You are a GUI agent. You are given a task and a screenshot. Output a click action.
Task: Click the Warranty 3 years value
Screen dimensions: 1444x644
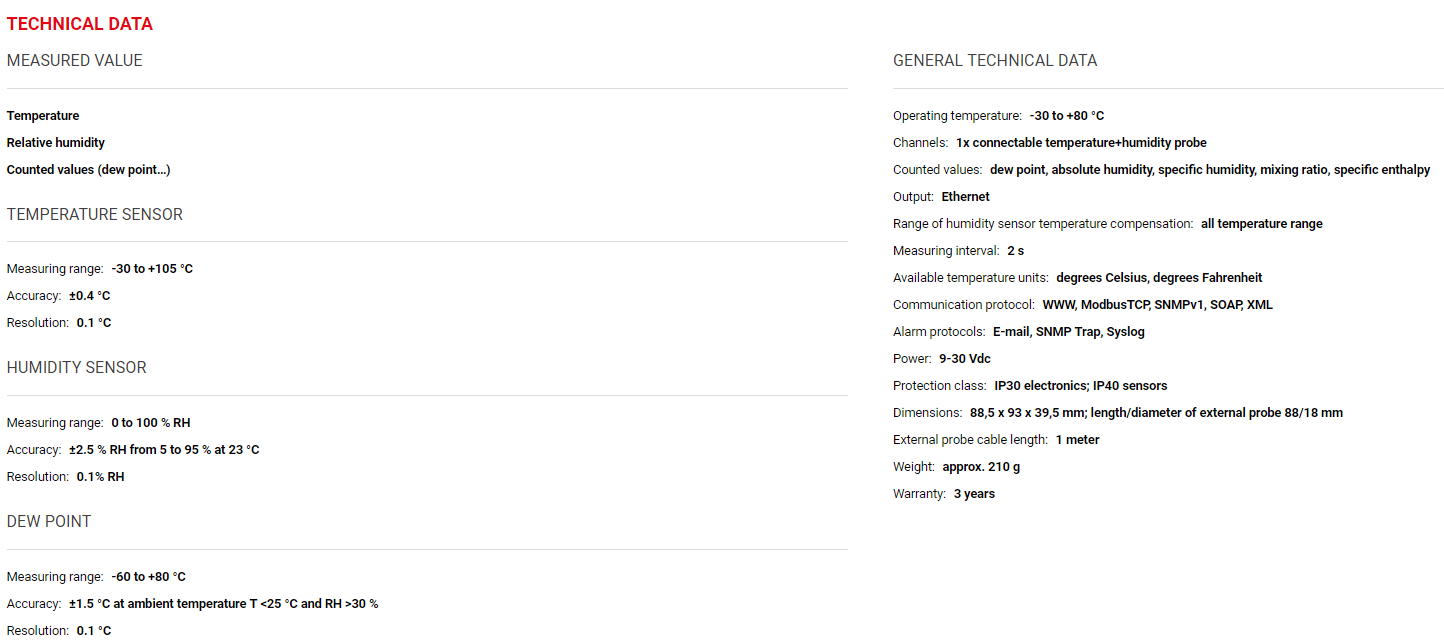tap(975, 494)
